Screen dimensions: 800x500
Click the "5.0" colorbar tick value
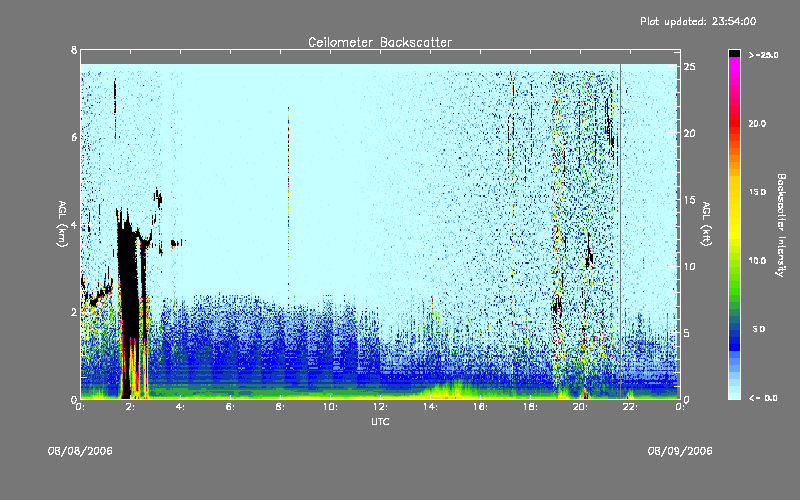click(759, 329)
